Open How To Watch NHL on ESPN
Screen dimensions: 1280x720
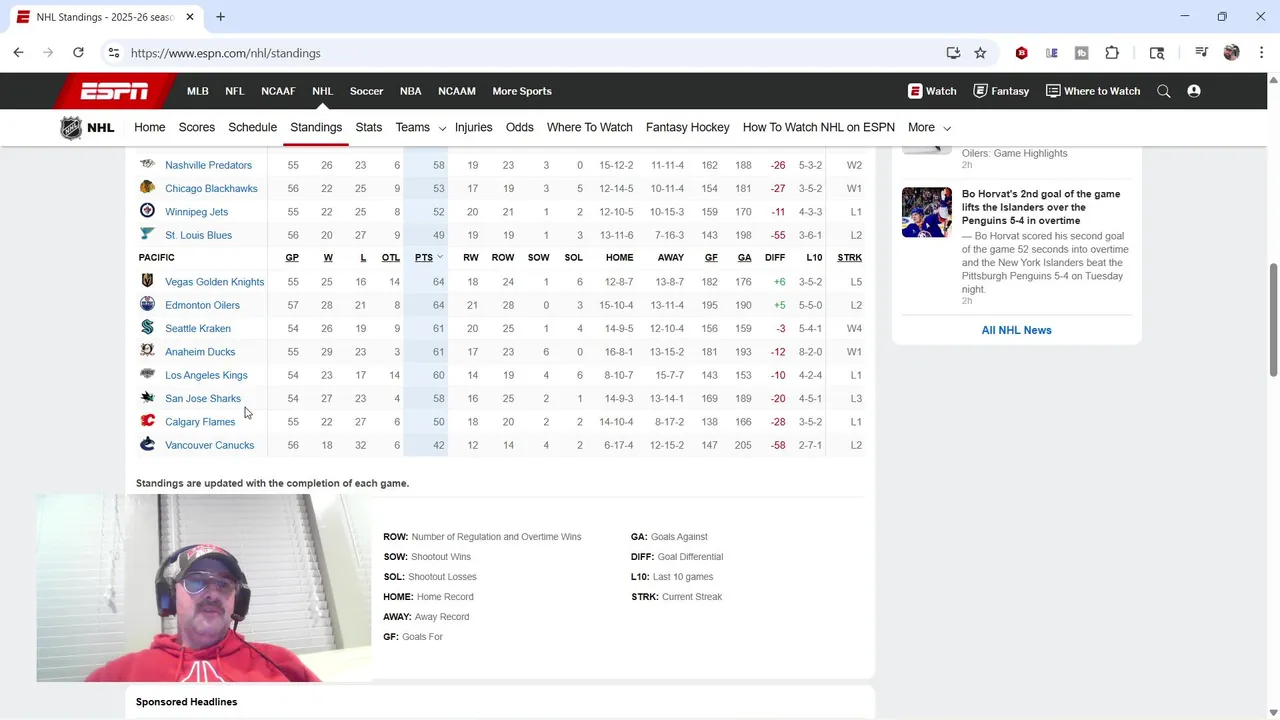pos(819,127)
